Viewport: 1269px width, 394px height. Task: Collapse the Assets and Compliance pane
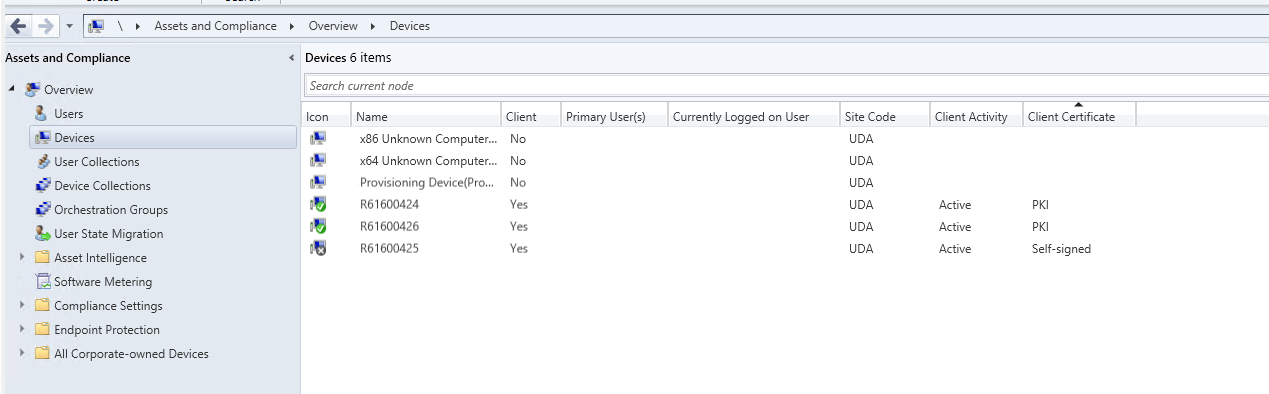point(291,58)
